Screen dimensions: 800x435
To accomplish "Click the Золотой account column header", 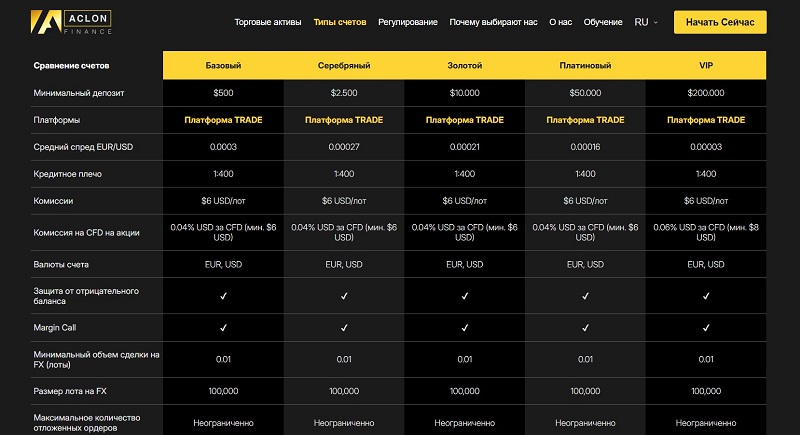I will click(x=464, y=65).
